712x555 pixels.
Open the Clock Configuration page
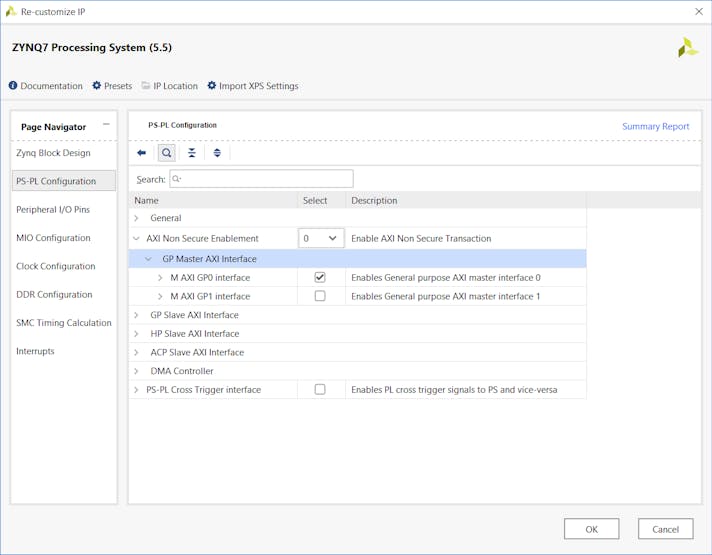55,266
